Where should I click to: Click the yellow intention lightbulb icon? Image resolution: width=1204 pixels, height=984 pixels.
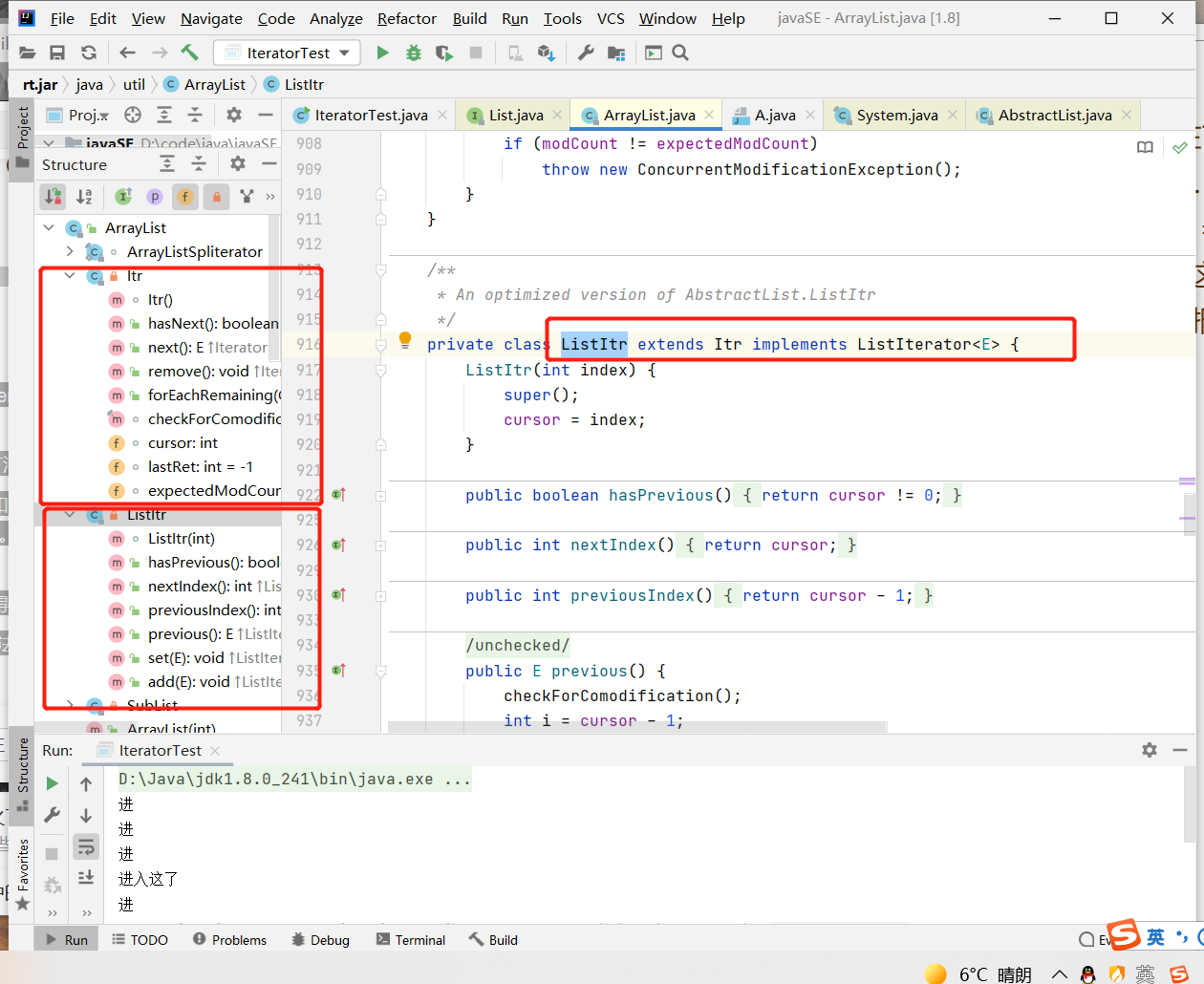(405, 339)
